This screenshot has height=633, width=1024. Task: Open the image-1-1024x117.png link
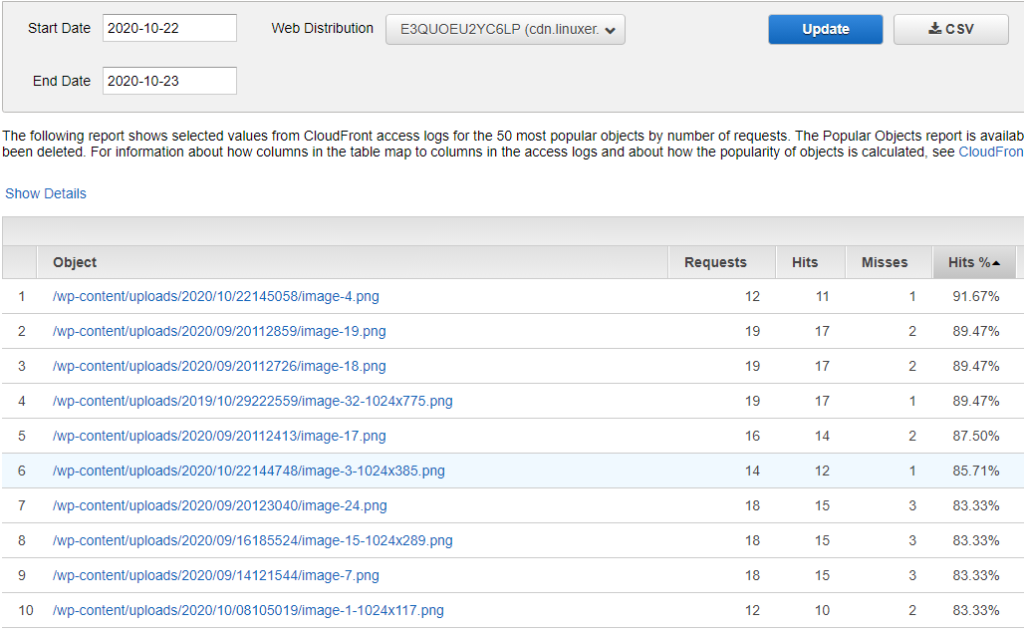pos(248,611)
